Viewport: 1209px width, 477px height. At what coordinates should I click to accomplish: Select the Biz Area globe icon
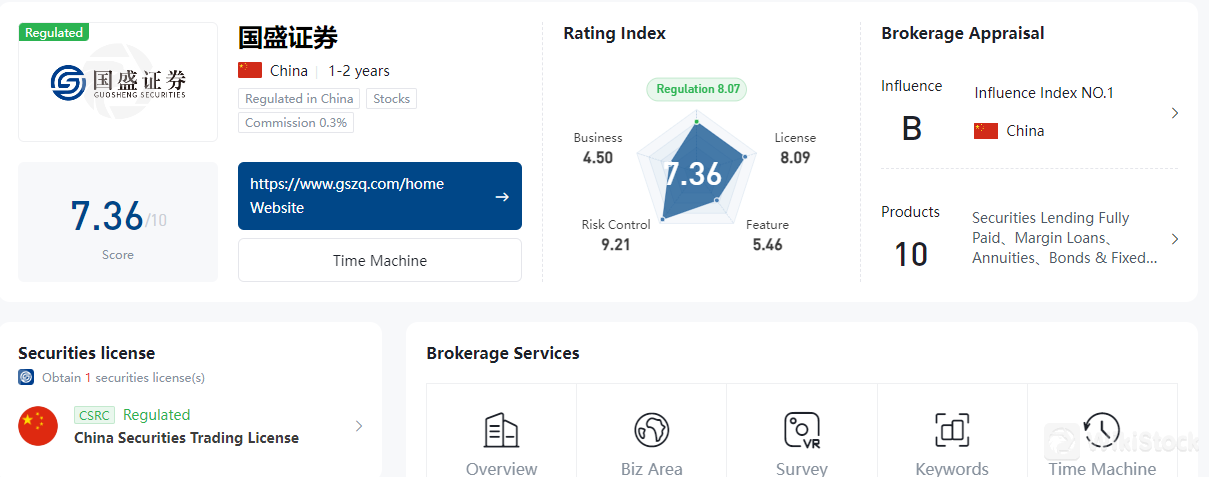point(651,430)
